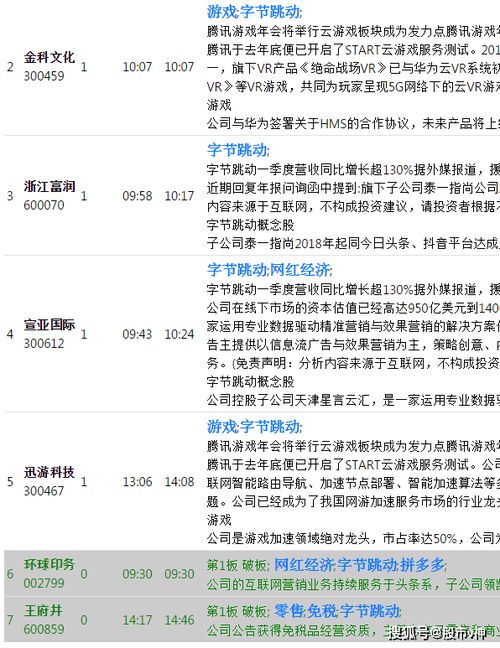Click time 14:08 in 迅游科技 row
Image resolution: width=500 pixels, height=648 pixels.
click(179, 482)
